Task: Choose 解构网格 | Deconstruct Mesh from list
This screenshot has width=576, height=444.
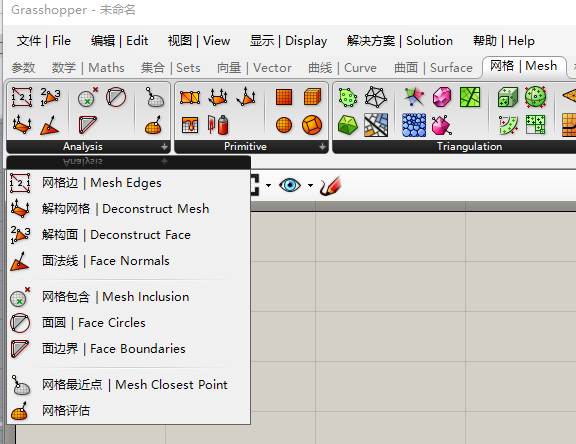Action: point(129,209)
